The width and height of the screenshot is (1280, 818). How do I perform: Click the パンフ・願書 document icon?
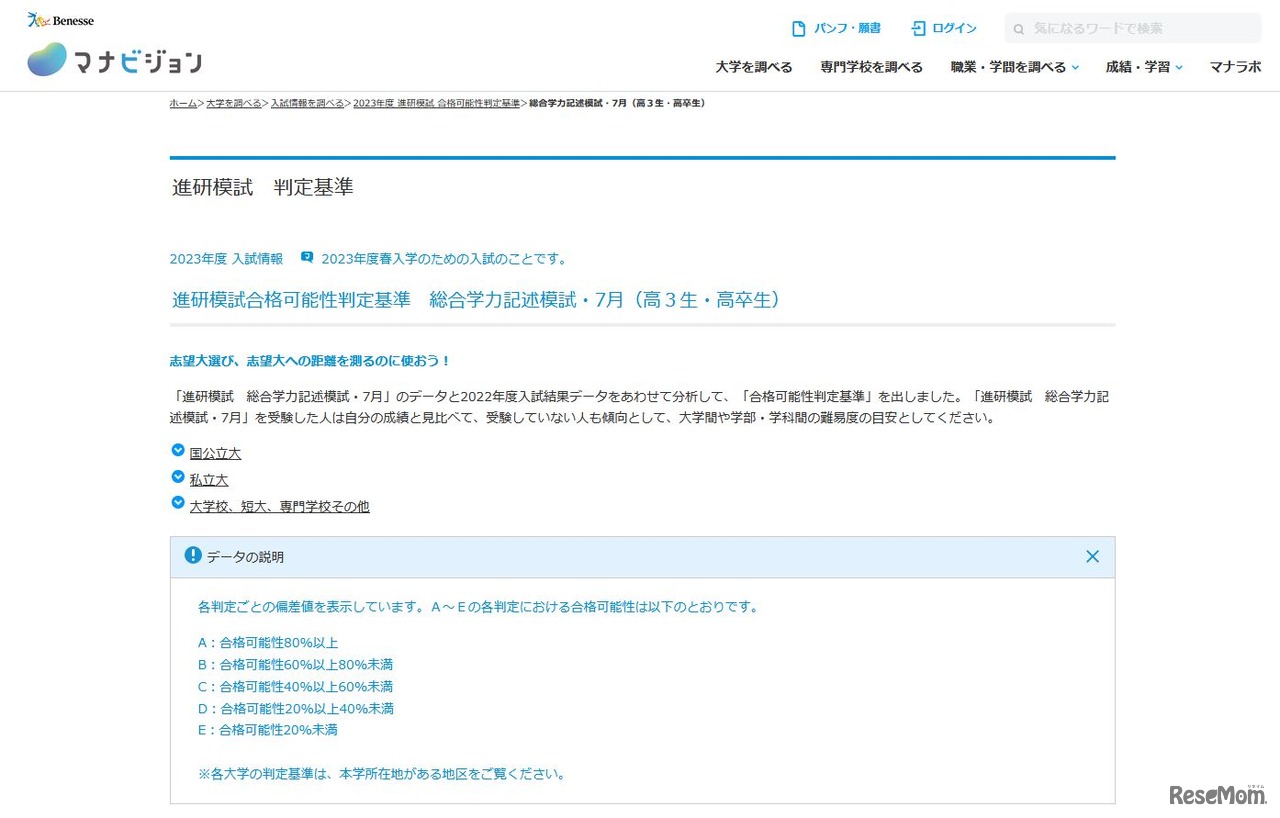[797, 28]
